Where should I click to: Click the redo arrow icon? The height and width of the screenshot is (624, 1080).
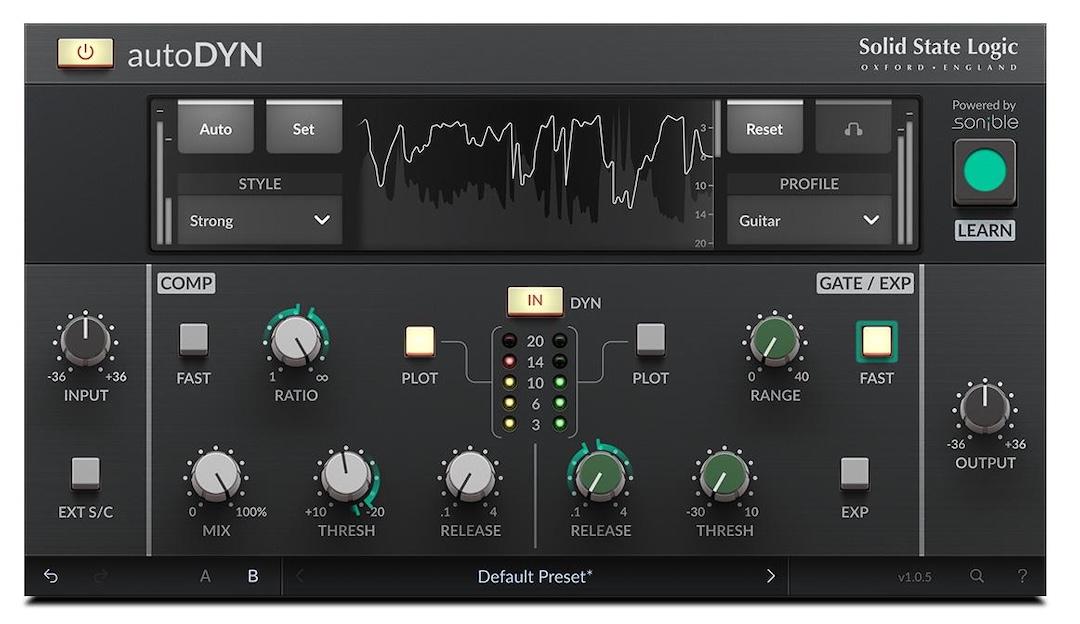[100, 576]
